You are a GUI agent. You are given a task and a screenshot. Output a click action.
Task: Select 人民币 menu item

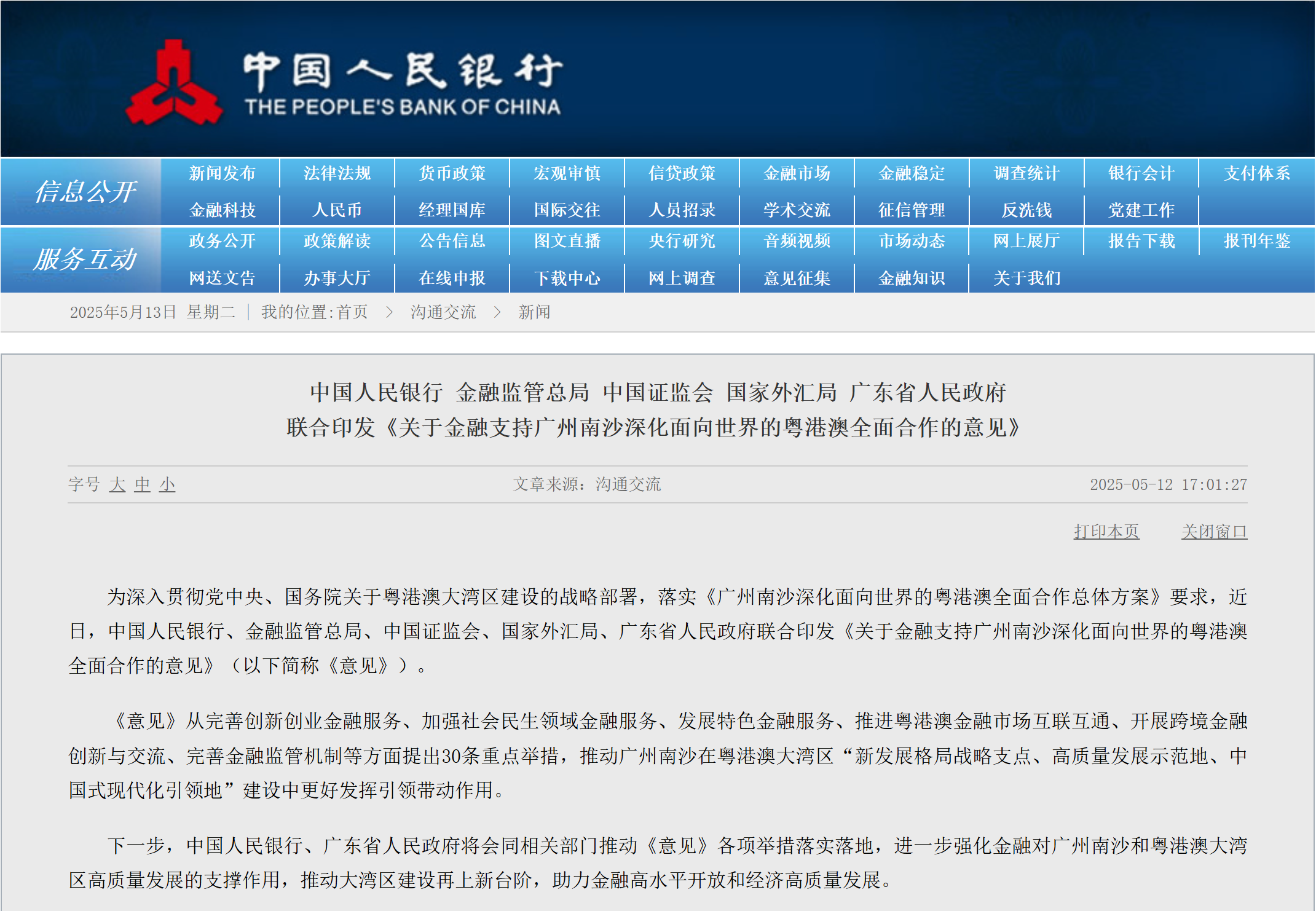pos(337,210)
